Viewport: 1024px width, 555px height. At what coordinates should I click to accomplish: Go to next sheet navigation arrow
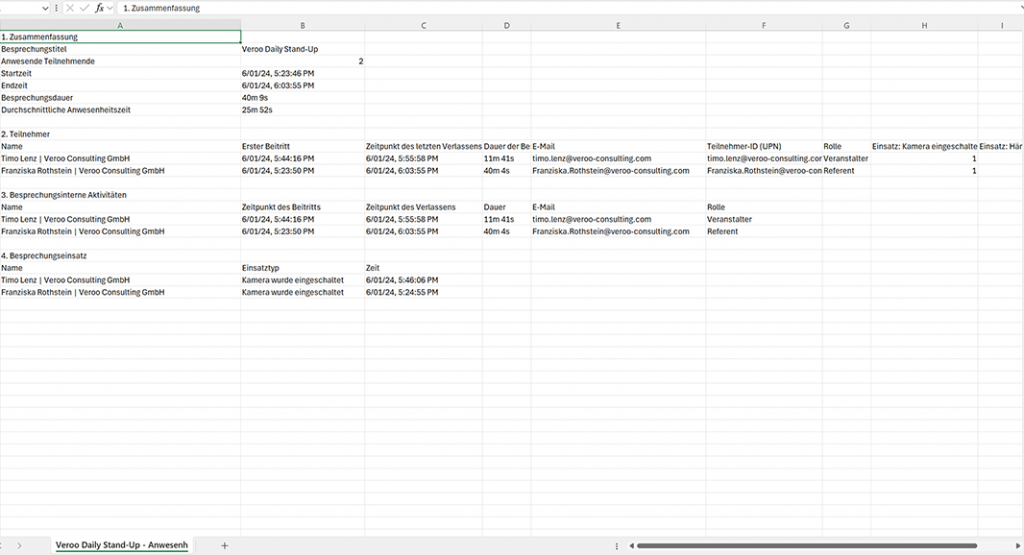20,545
